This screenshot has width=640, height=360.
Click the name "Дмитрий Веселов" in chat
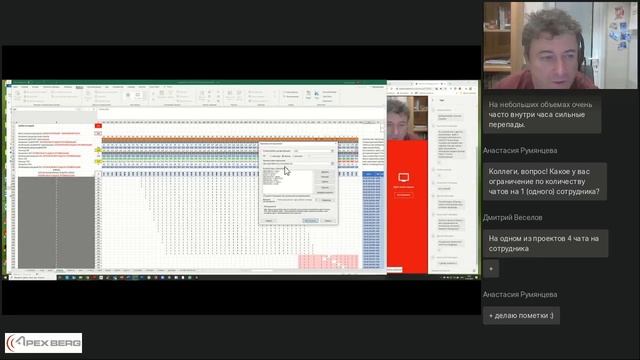[x=513, y=218]
